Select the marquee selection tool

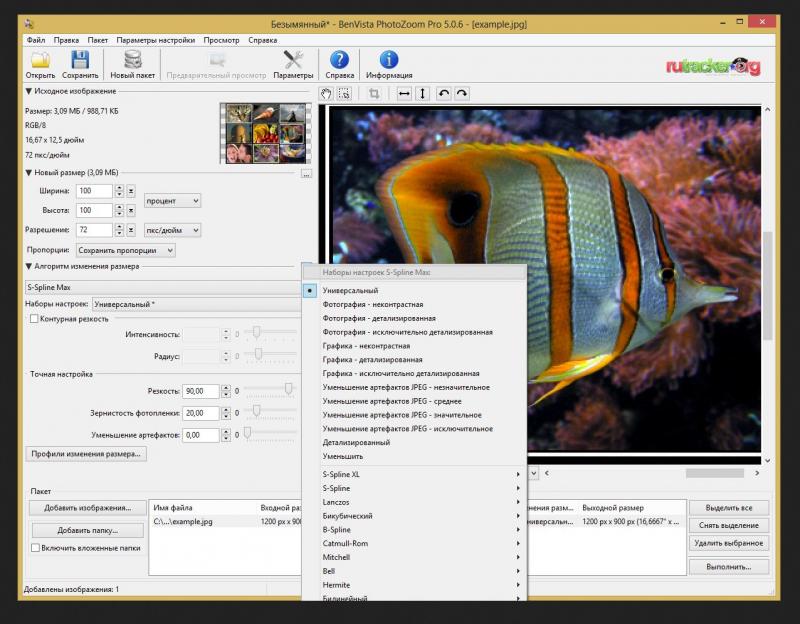coord(344,94)
